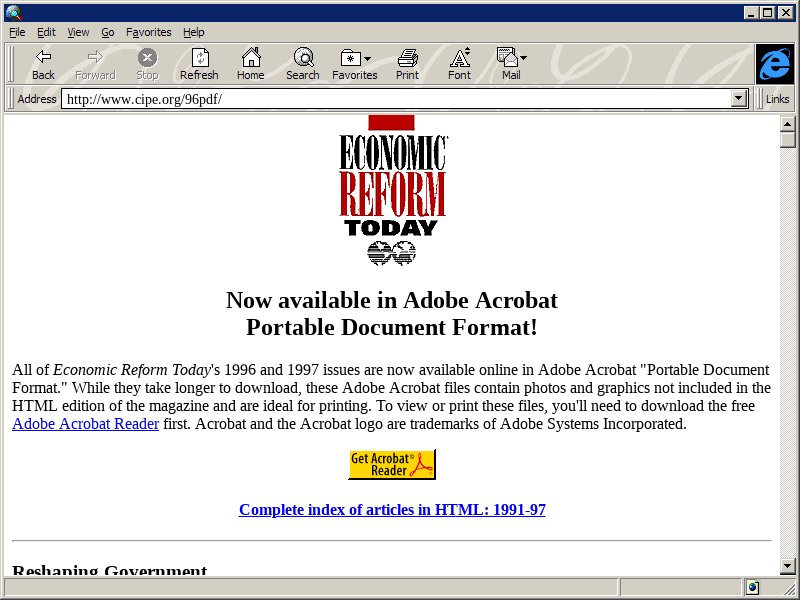Open the File menu

pos(17,32)
